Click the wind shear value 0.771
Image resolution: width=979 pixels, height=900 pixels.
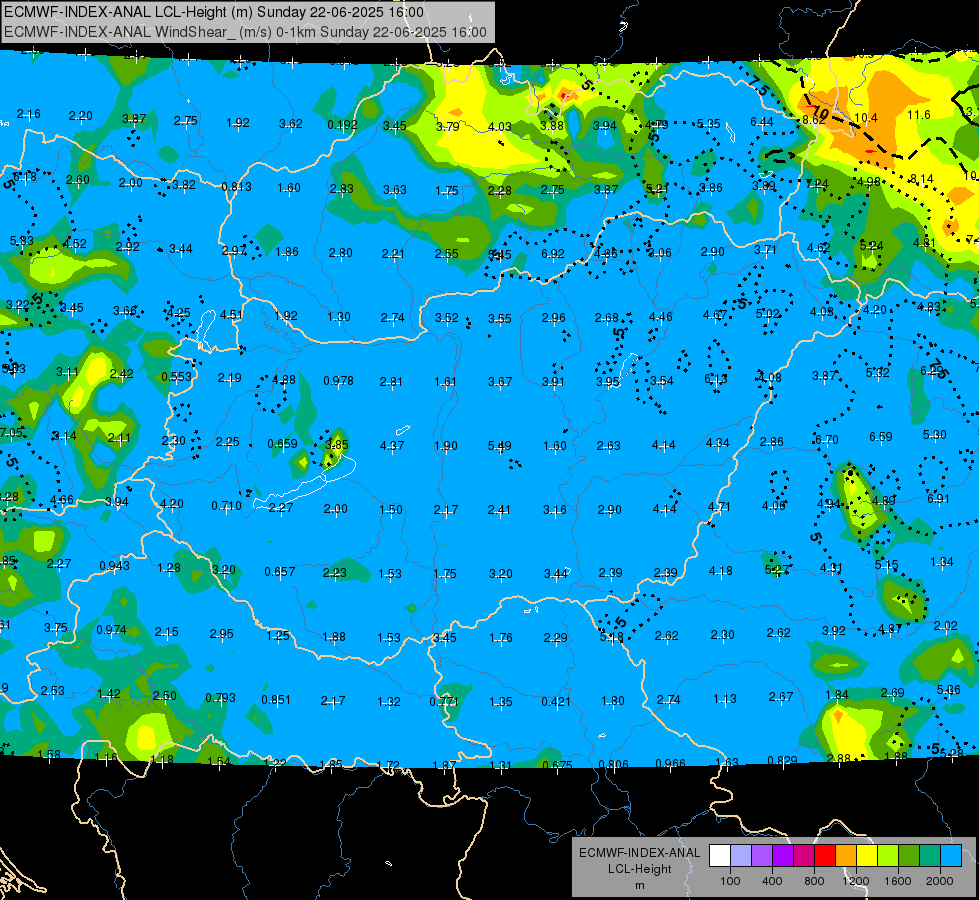(x=444, y=701)
